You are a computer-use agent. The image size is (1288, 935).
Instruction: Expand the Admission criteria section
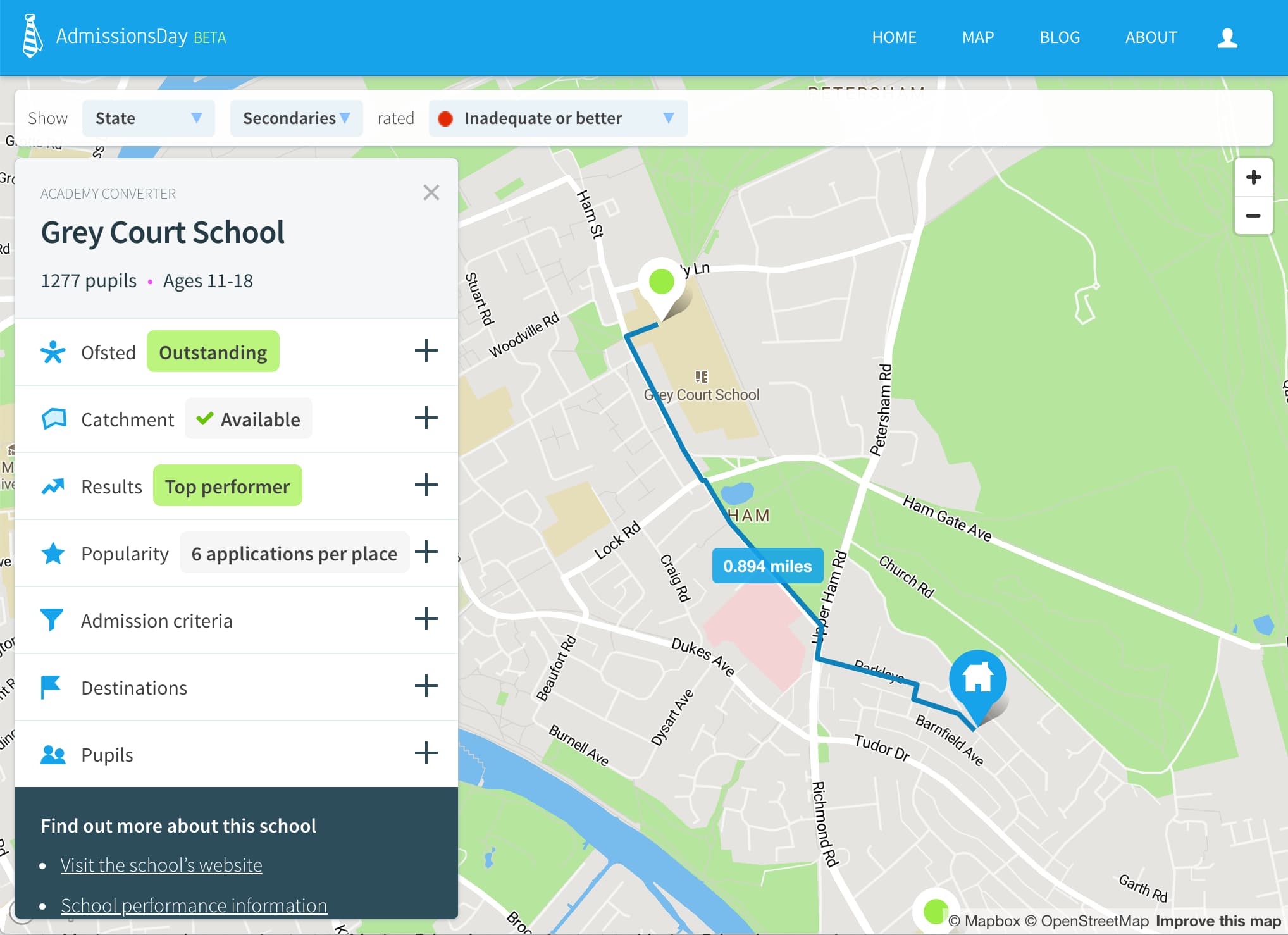[426, 619]
